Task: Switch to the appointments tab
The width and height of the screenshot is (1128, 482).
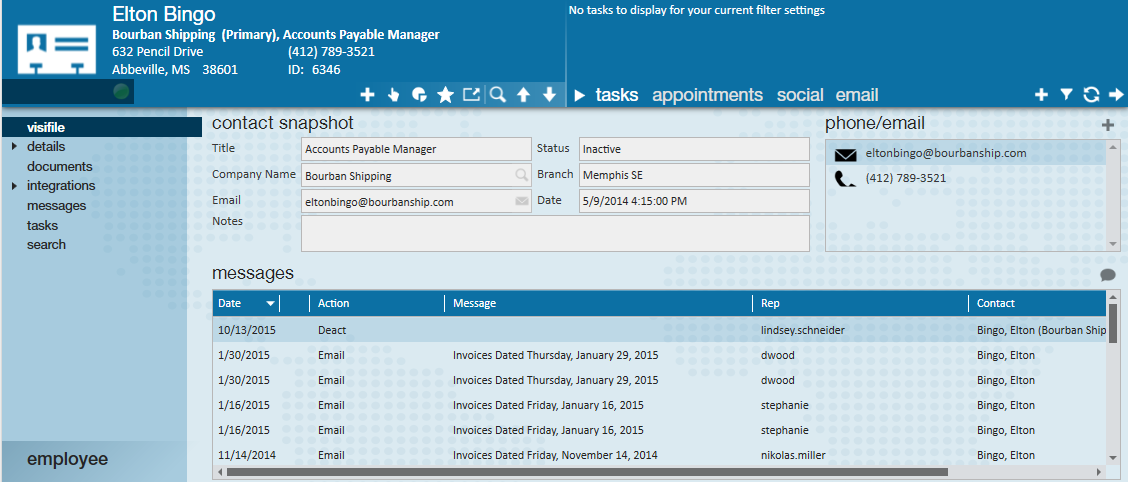Action: 707,95
